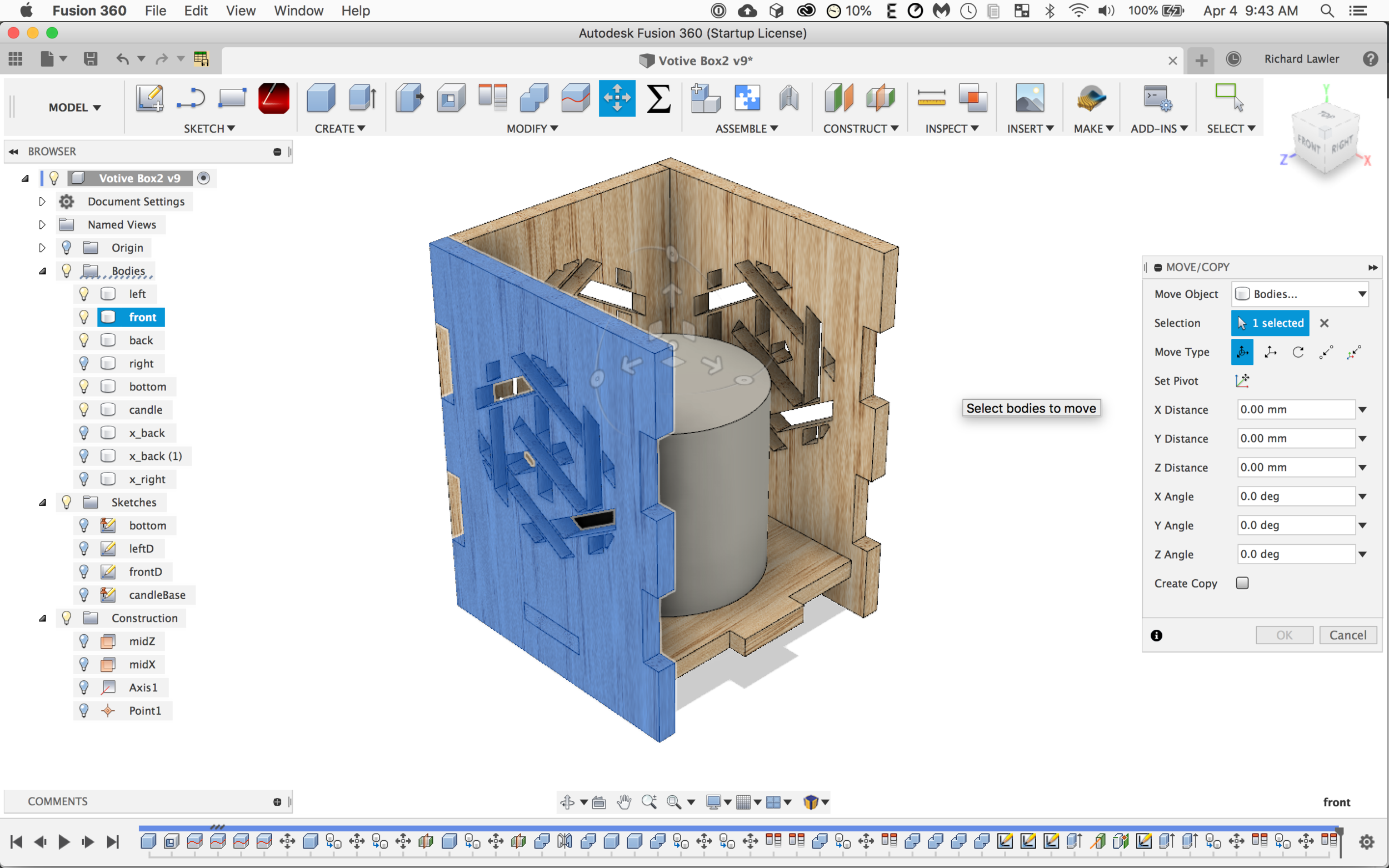This screenshot has height=868, width=1389.
Task: Play the design timeline
Action: point(64,841)
